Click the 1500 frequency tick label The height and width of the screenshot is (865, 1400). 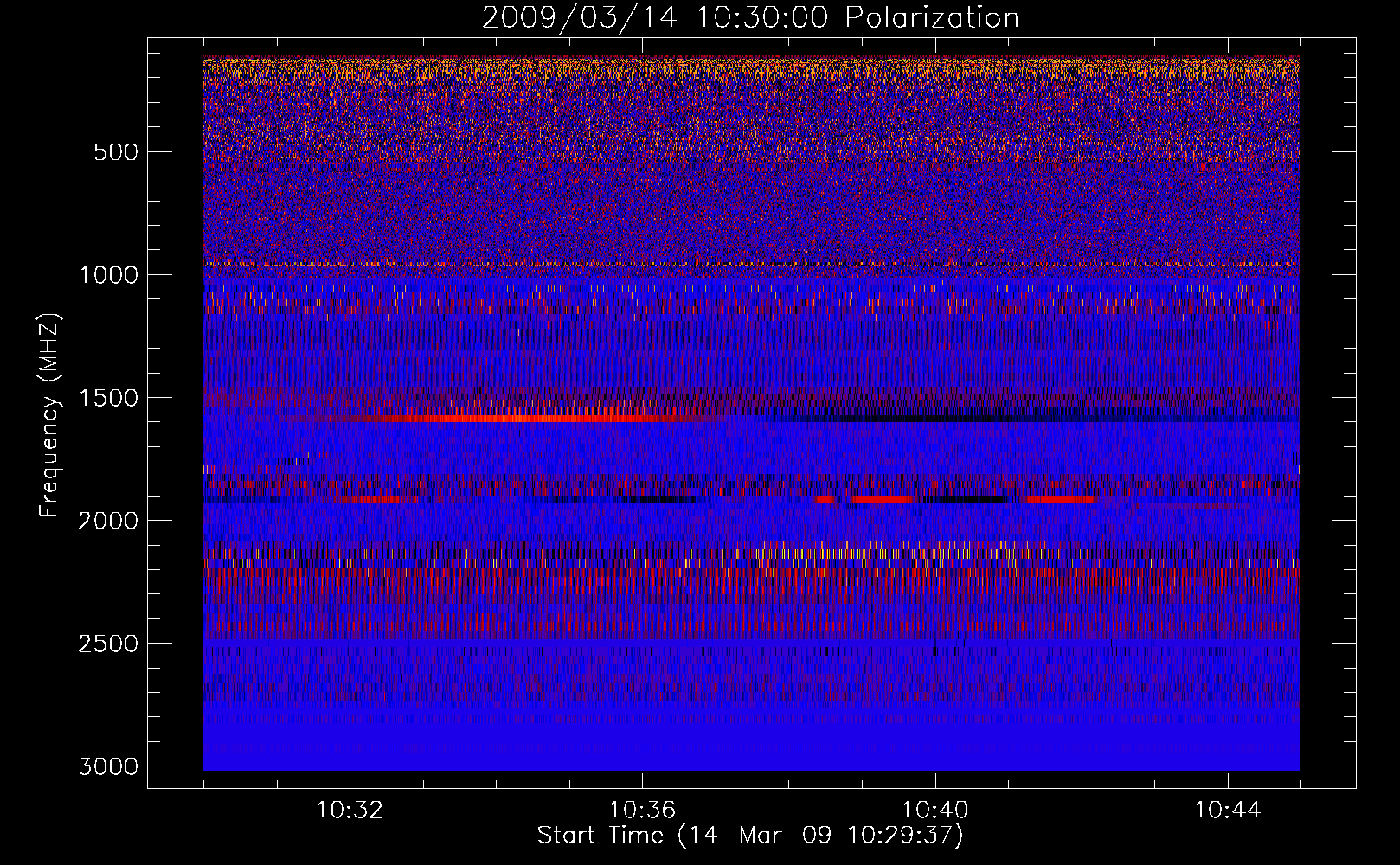109,398
